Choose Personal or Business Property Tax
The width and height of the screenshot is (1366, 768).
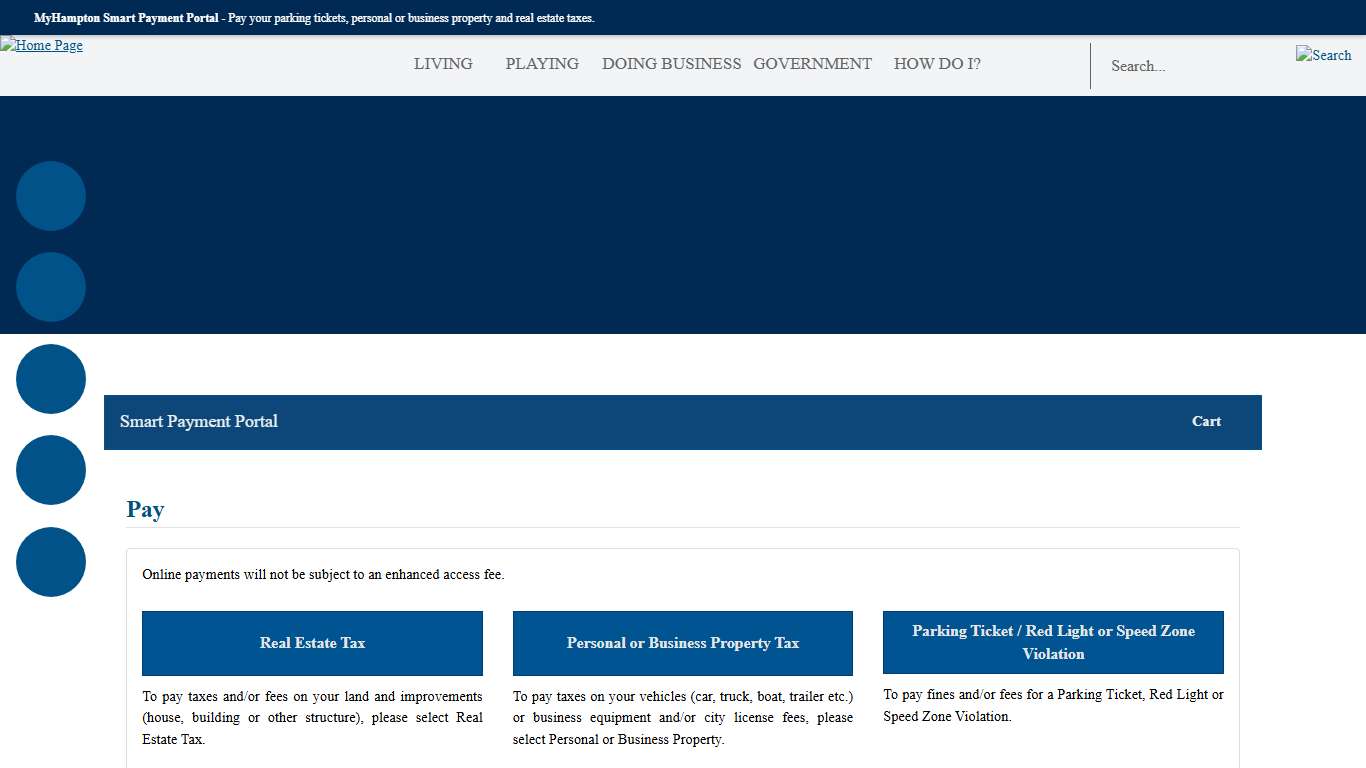683,643
